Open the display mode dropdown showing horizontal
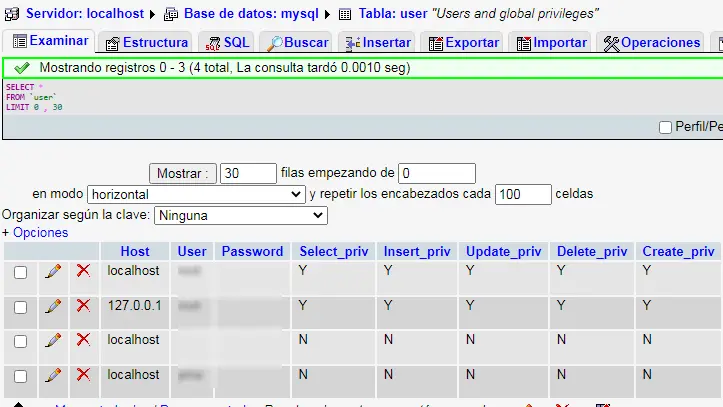This screenshot has width=723, height=407. click(x=196, y=195)
